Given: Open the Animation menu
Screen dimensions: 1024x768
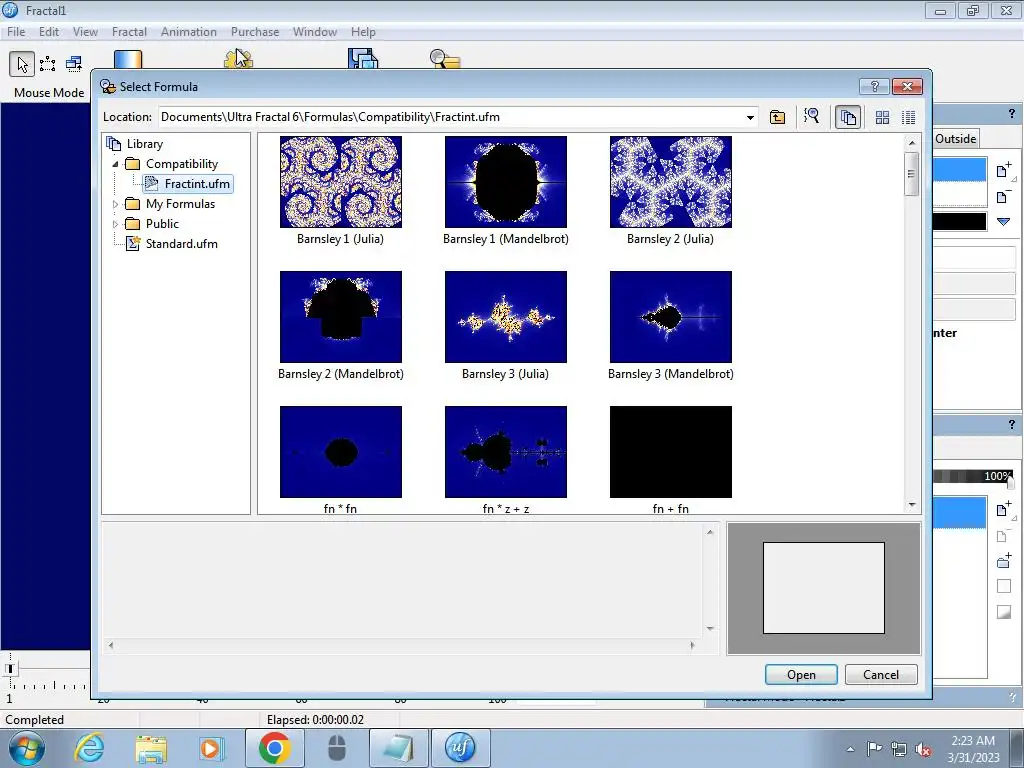Looking at the screenshot, I should coord(189,32).
